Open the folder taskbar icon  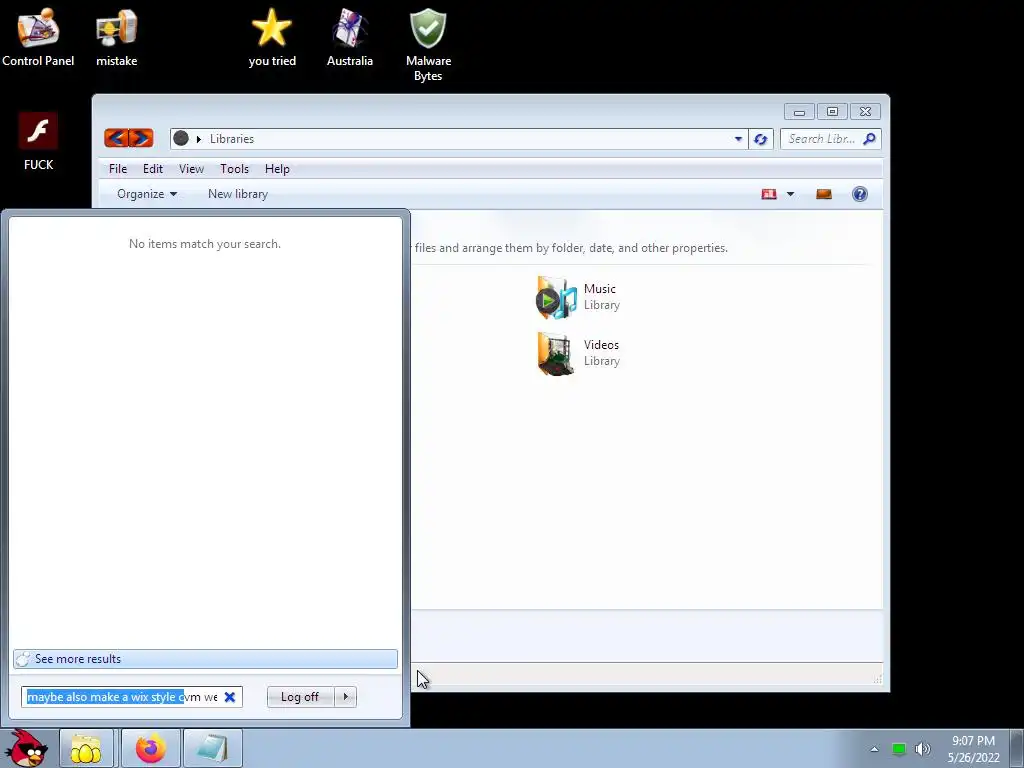86,748
